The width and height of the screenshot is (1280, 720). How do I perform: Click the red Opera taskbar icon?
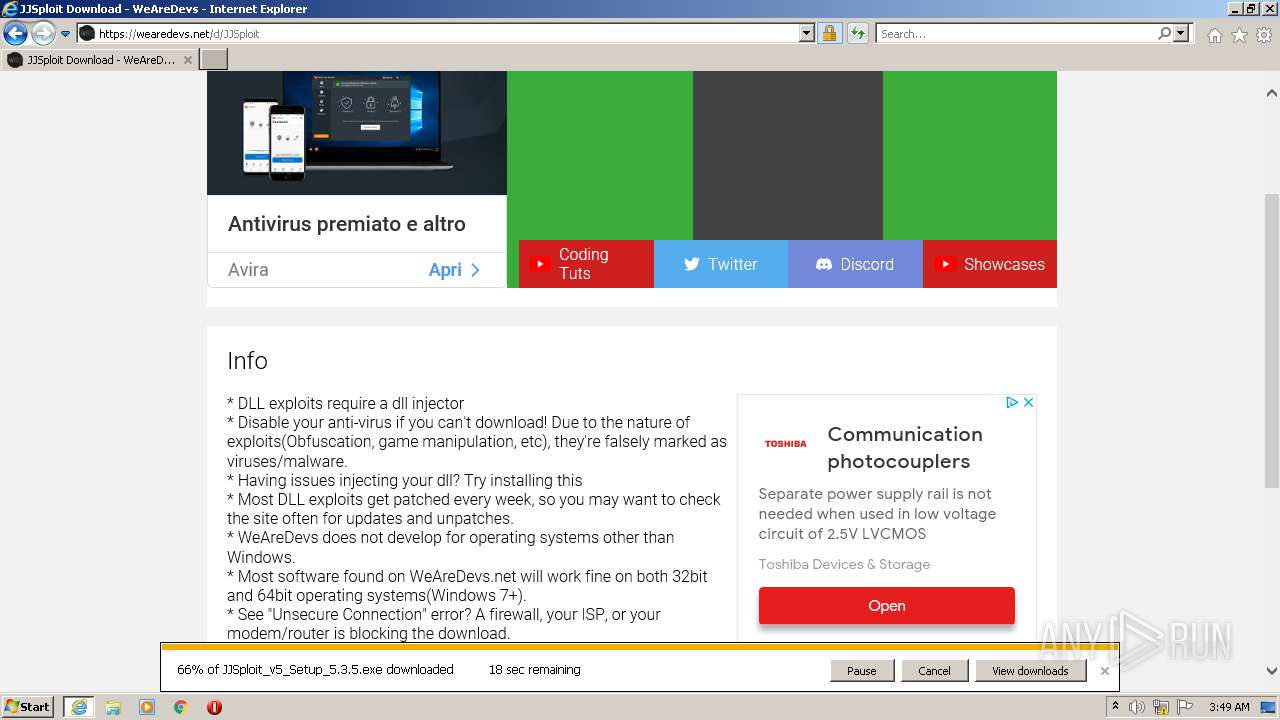(214, 707)
